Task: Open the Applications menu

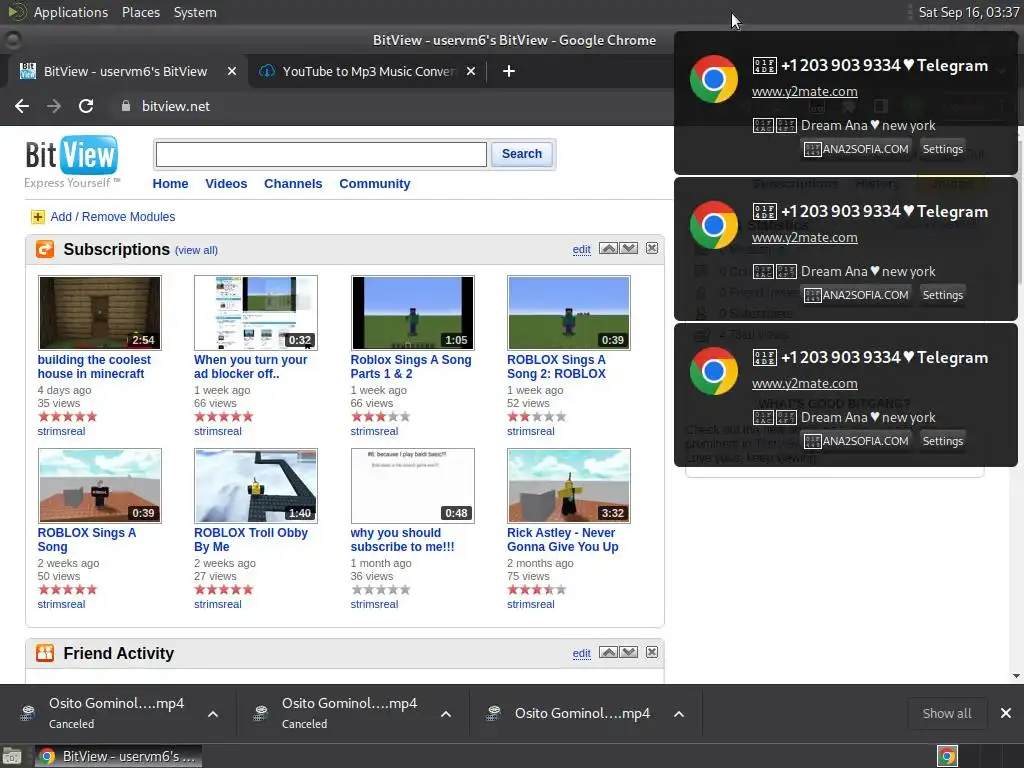Action: [71, 12]
